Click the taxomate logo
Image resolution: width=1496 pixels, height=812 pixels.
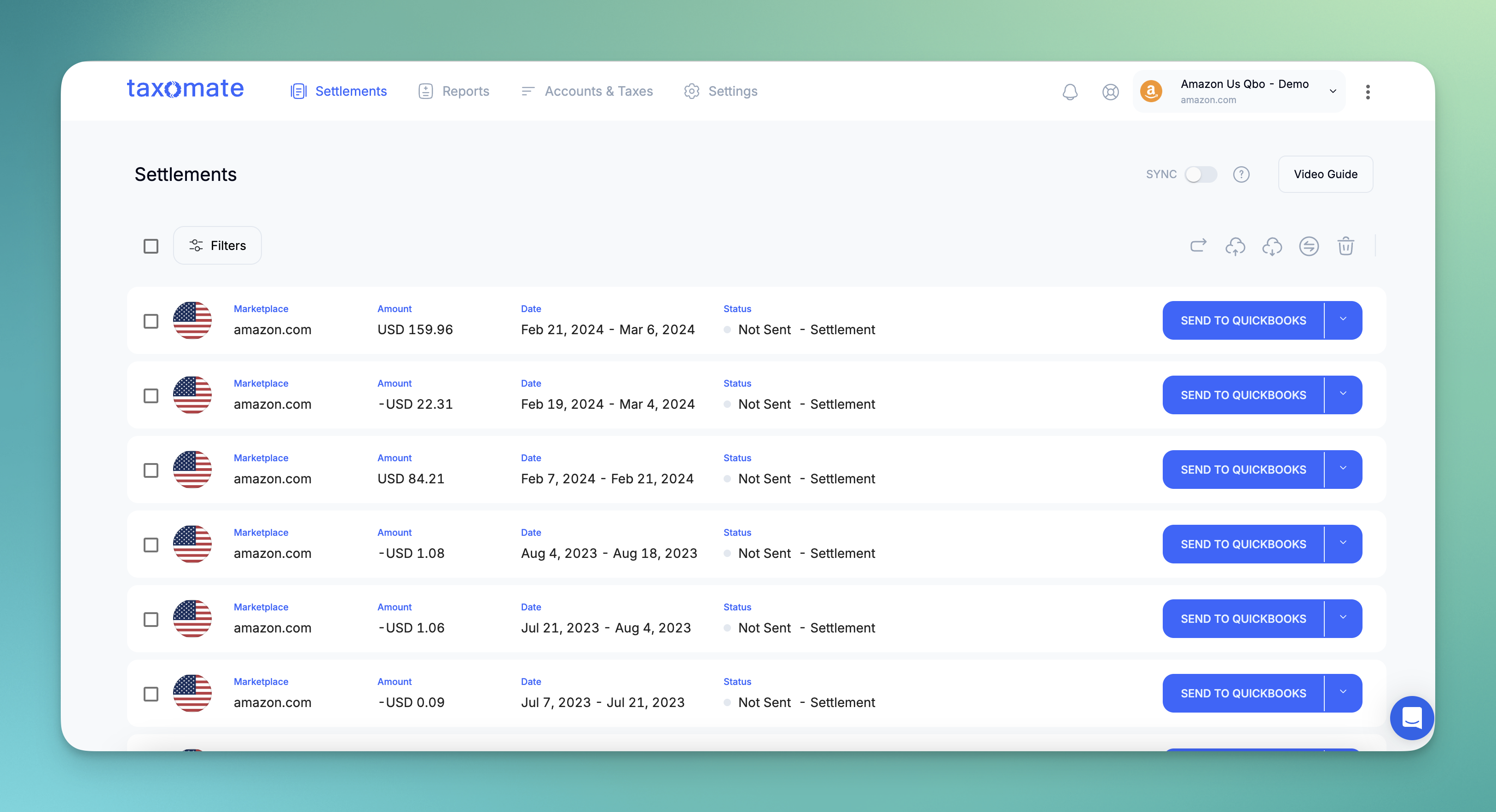pyautogui.click(x=185, y=88)
